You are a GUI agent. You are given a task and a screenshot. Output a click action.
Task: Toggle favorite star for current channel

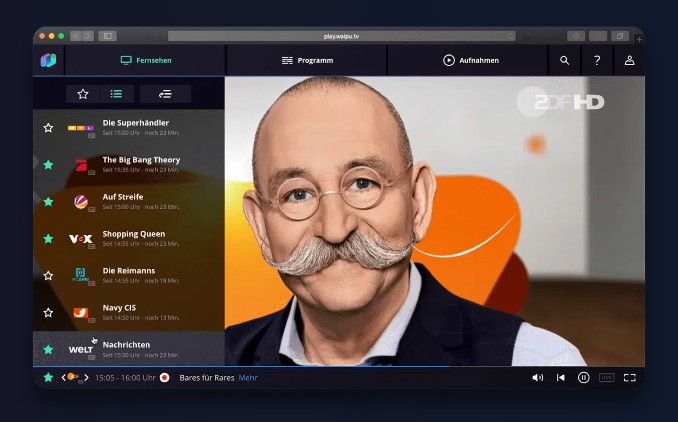click(48, 377)
